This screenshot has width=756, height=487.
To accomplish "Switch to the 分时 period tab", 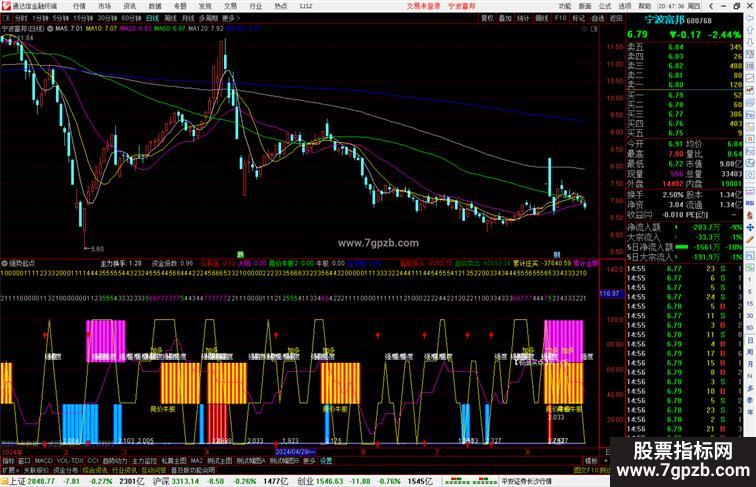I will (x=21, y=18).
